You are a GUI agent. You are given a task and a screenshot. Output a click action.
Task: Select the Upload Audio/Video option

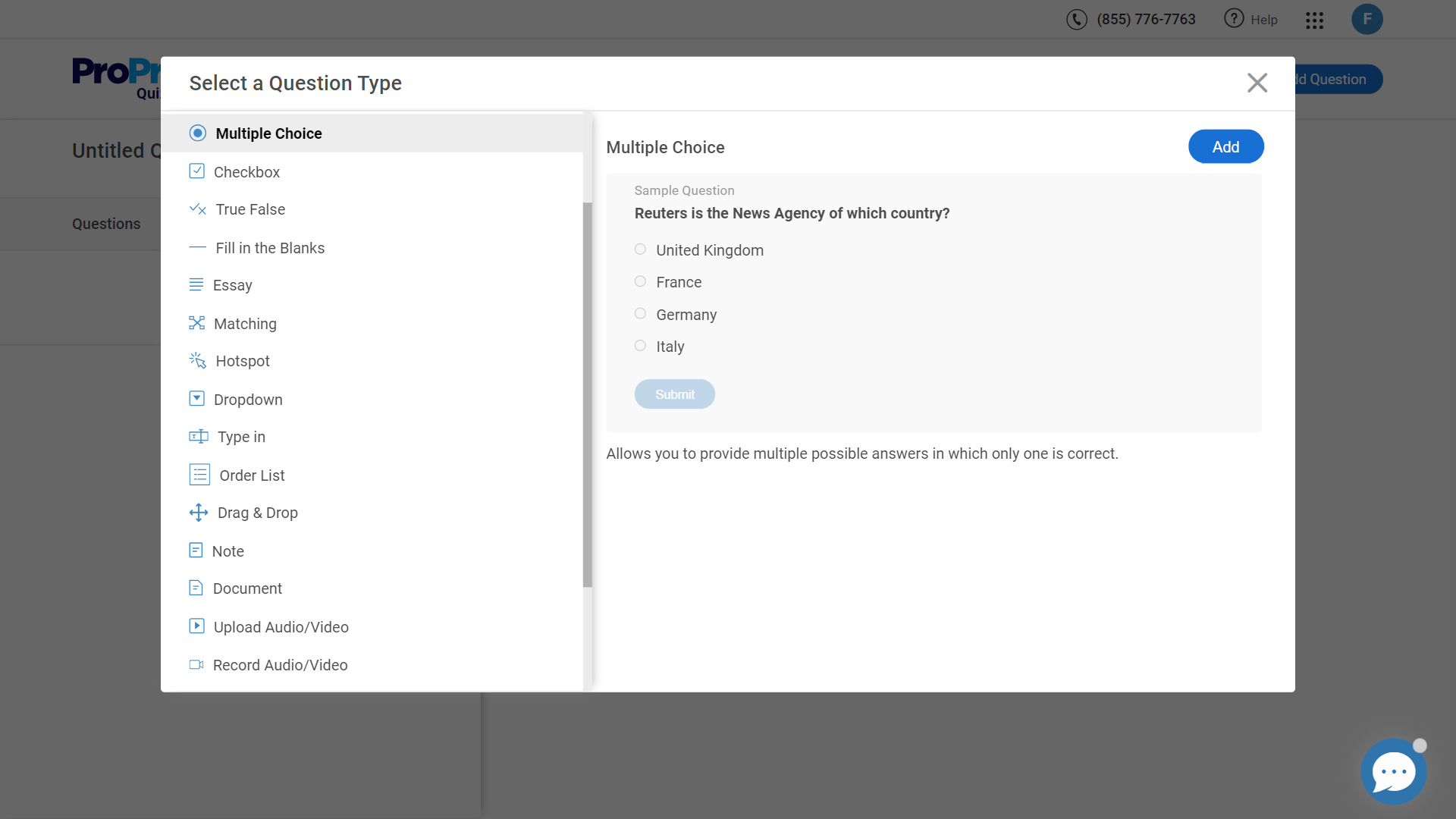pyautogui.click(x=281, y=627)
